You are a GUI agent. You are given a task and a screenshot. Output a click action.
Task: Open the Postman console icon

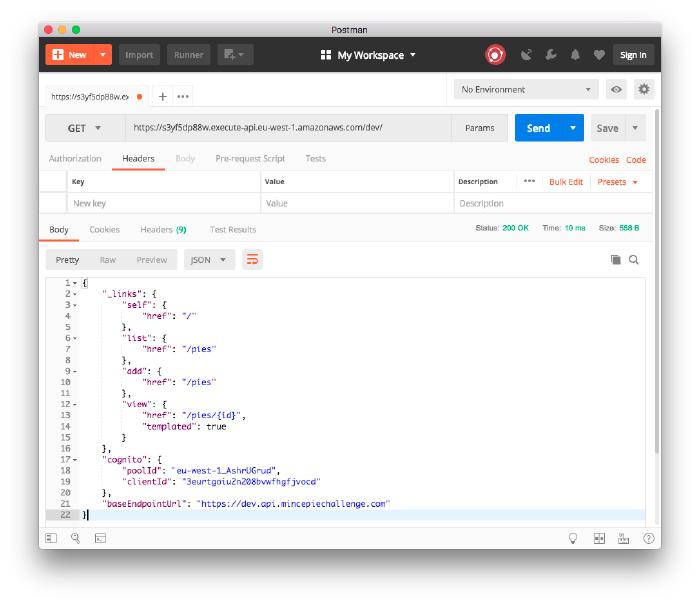point(100,538)
